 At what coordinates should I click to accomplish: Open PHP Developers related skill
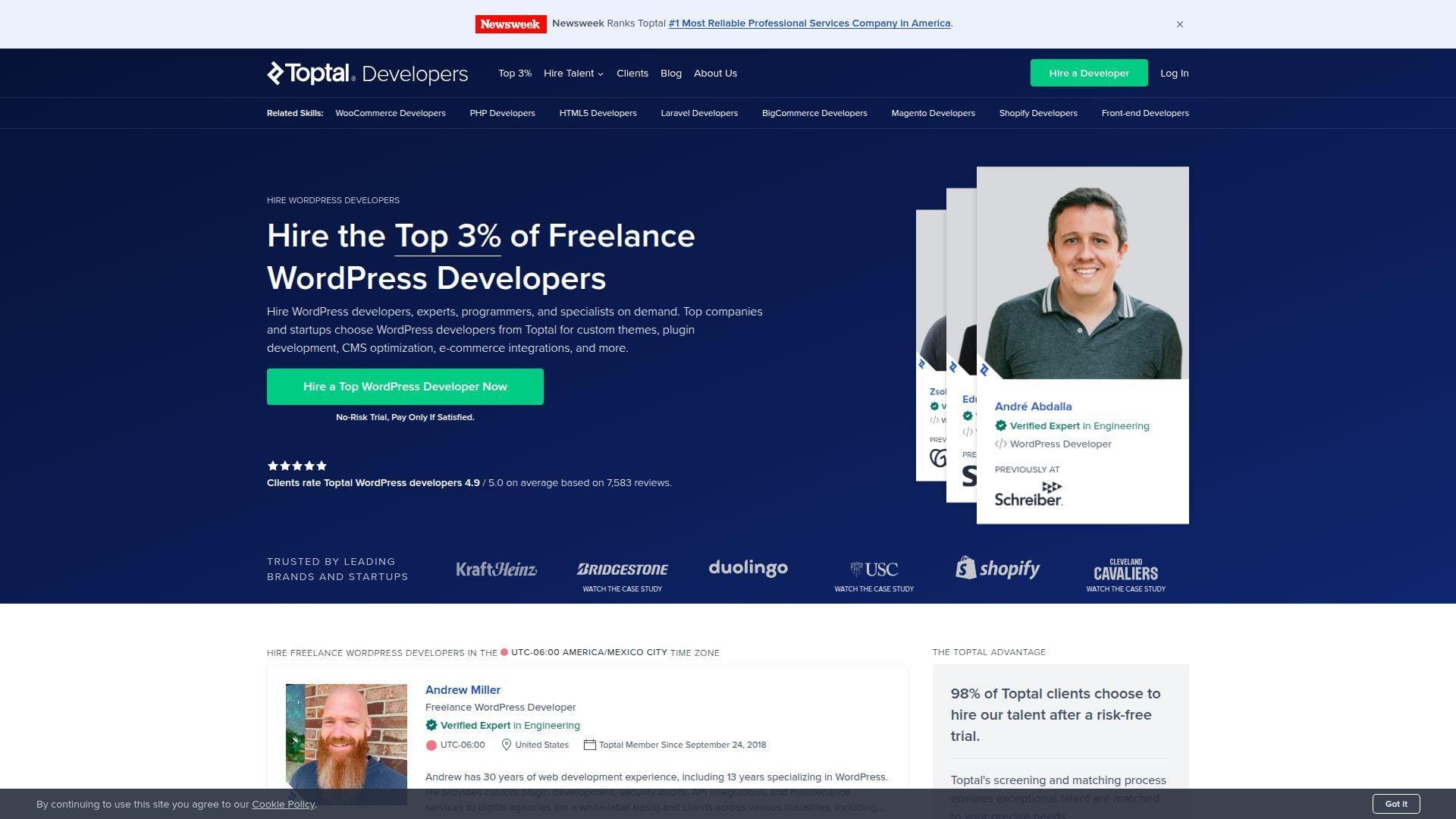tap(502, 113)
